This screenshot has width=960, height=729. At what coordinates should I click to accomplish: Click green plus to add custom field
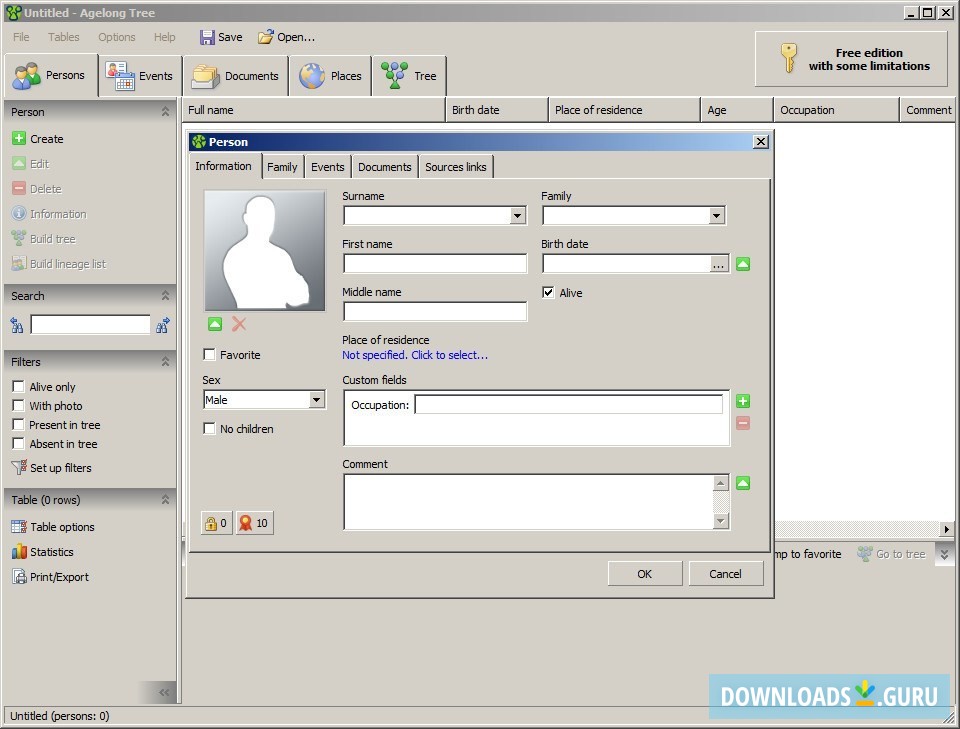[743, 401]
